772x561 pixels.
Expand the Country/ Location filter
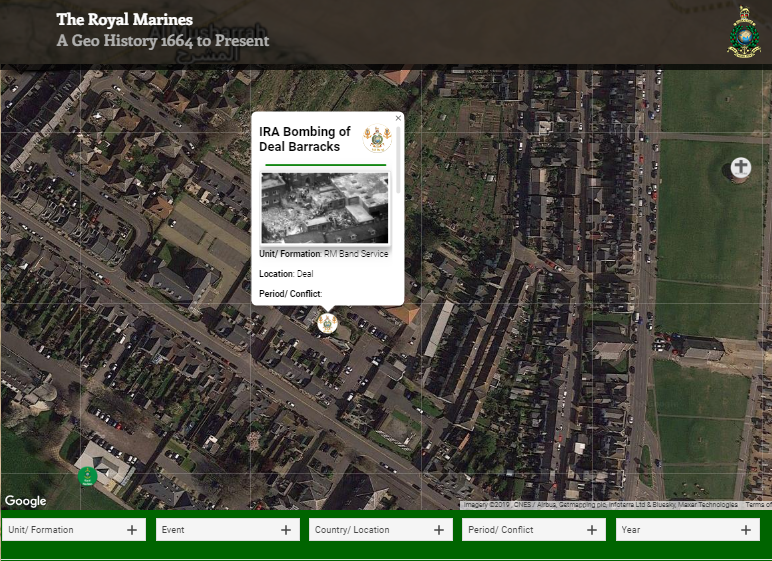[381, 530]
